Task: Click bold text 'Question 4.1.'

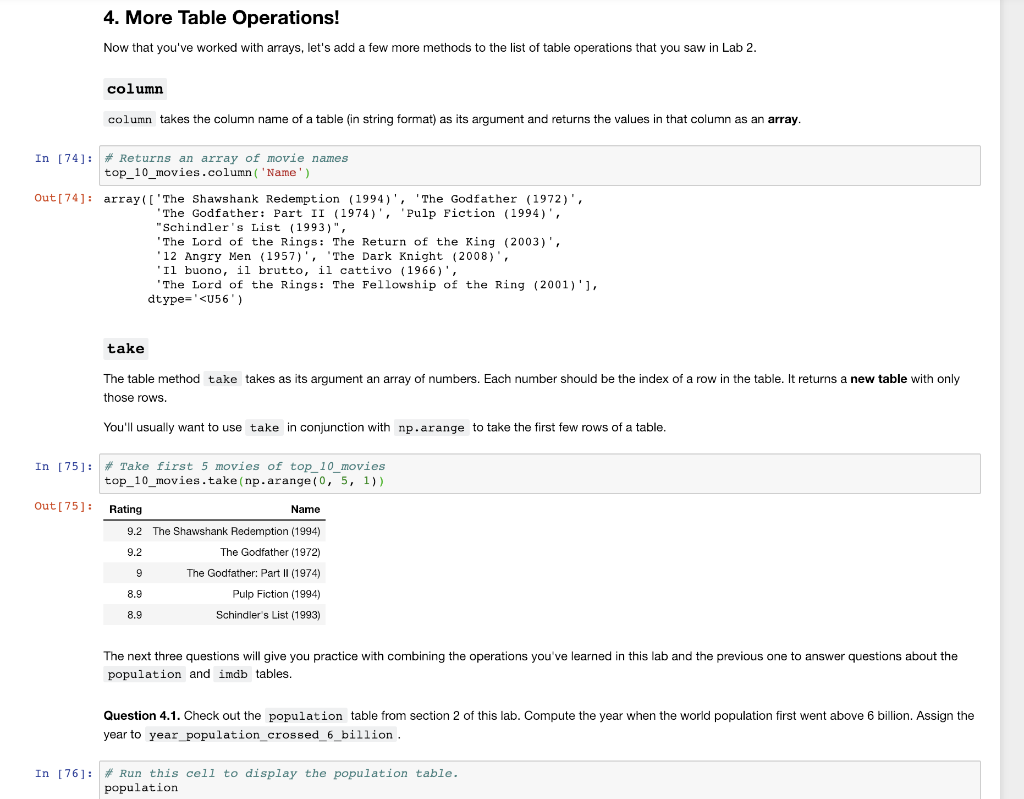Action: 142,715
